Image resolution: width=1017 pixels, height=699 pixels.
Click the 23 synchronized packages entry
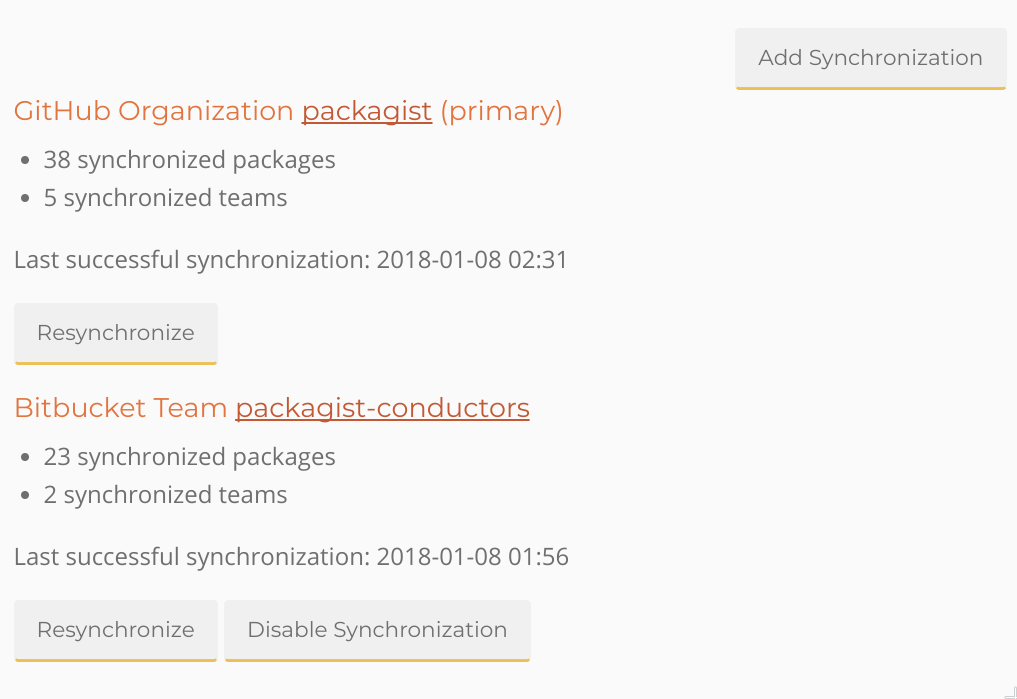(189, 457)
